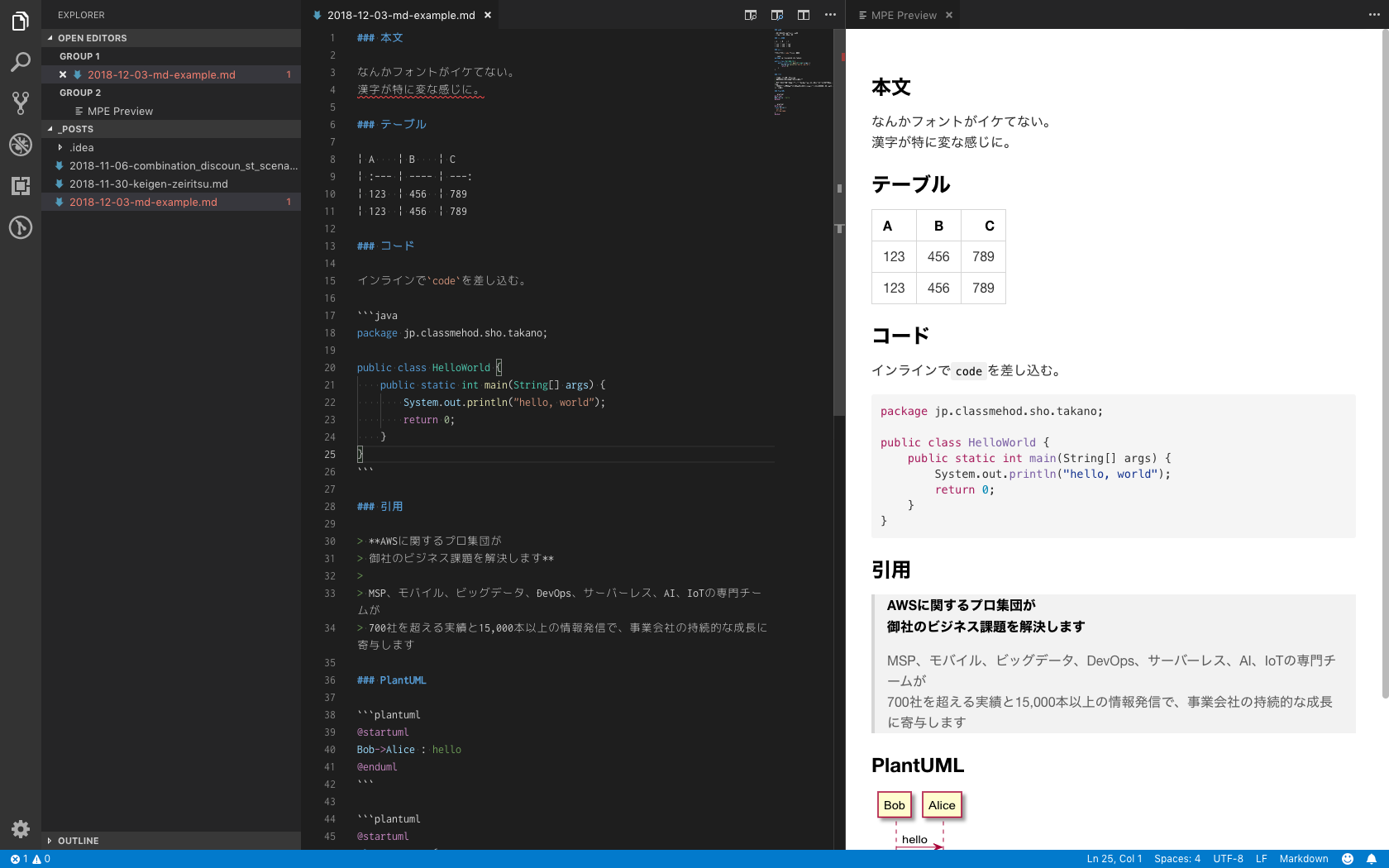Split the editor with the split icon

point(803,15)
